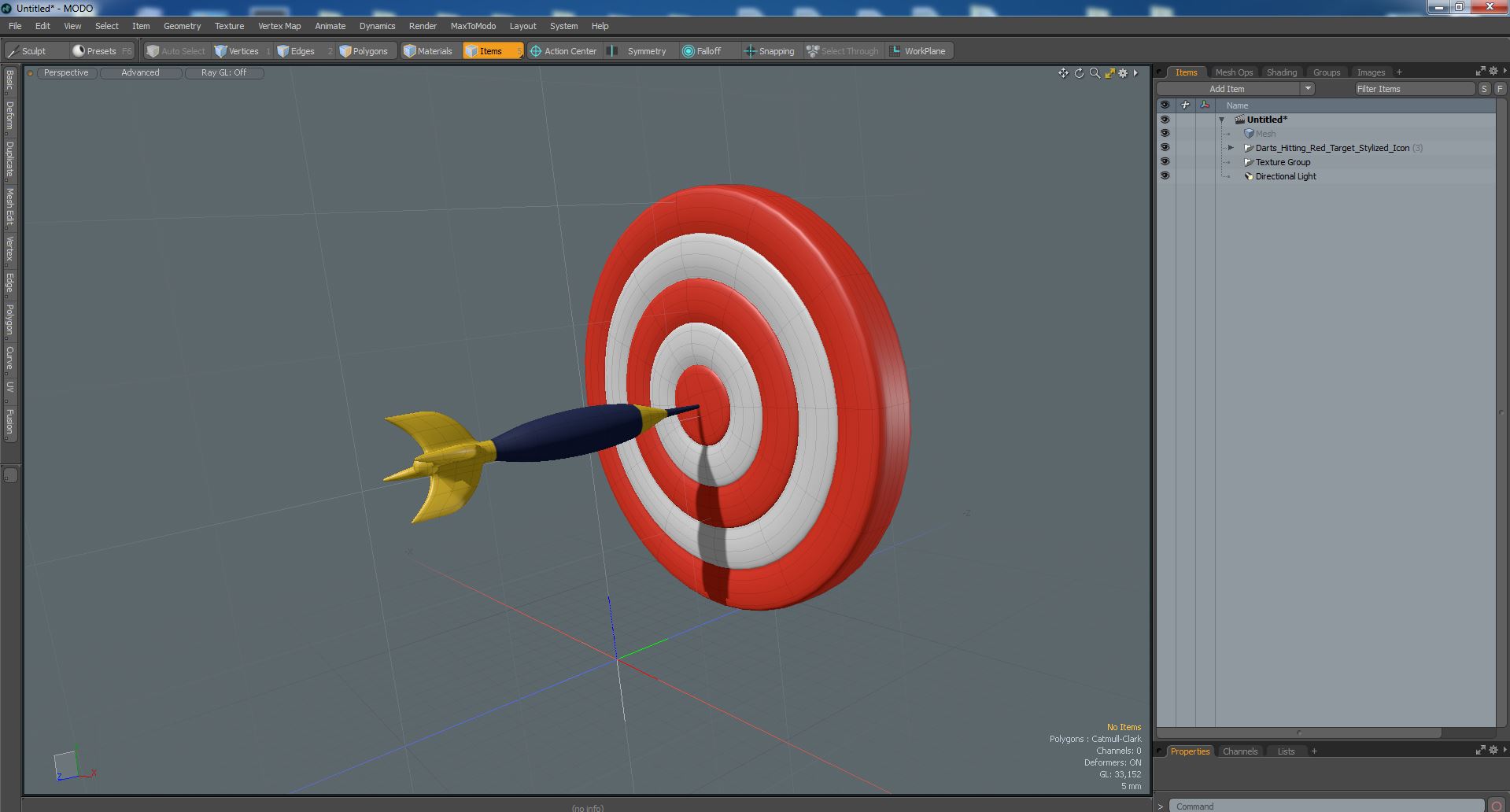Open Perspective view type dropdown
The height and width of the screenshot is (812, 1510).
[66, 72]
